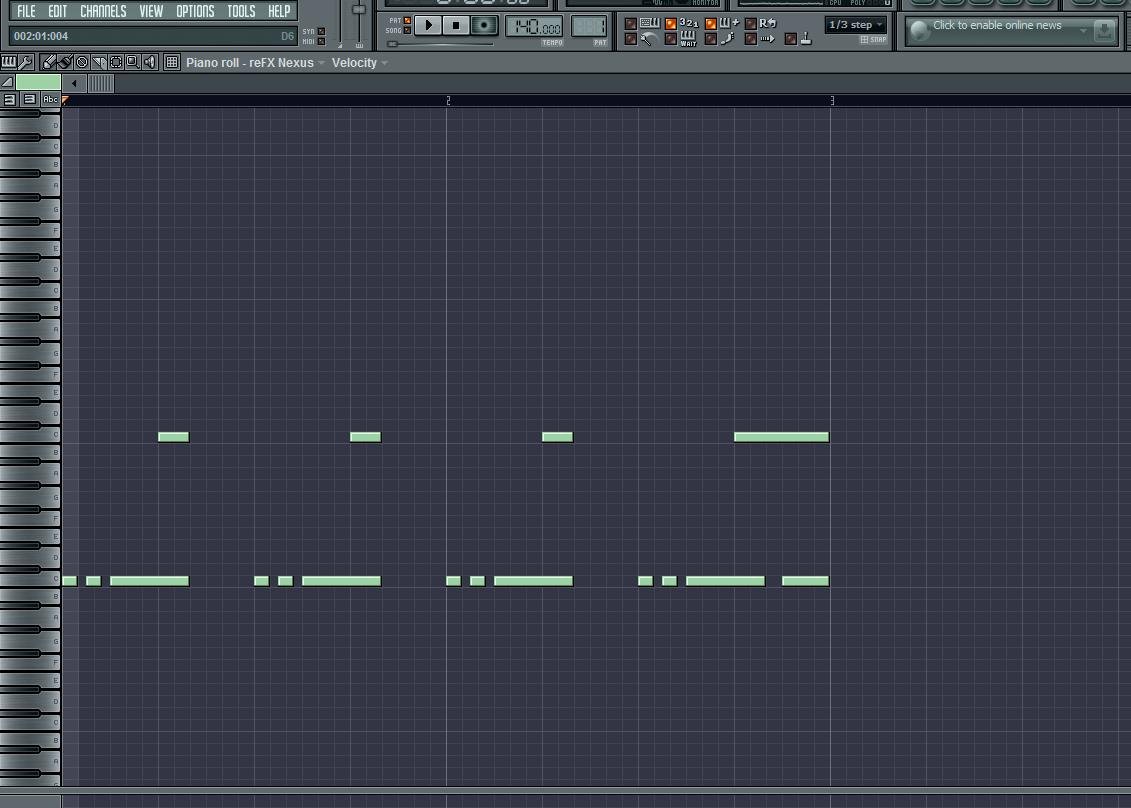The image size is (1131, 808).
Task: Click the Stop button
Action: [456, 26]
